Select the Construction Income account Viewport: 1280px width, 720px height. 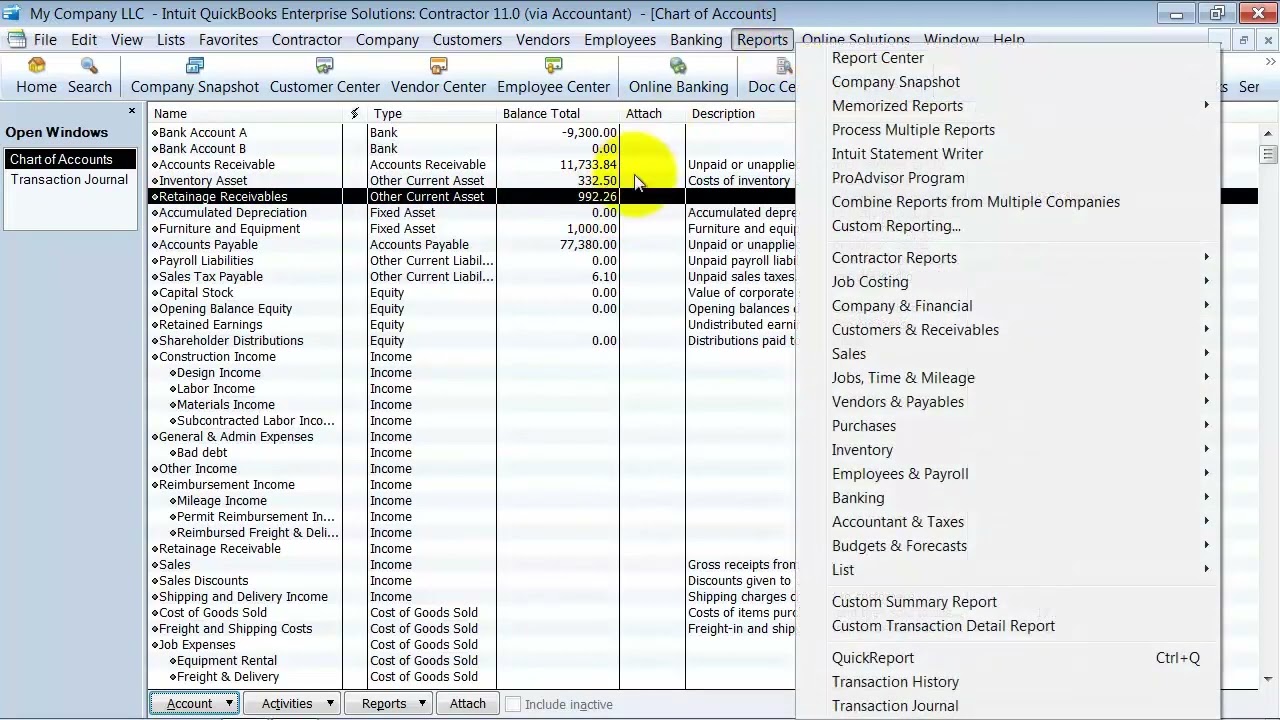point(472,356)
